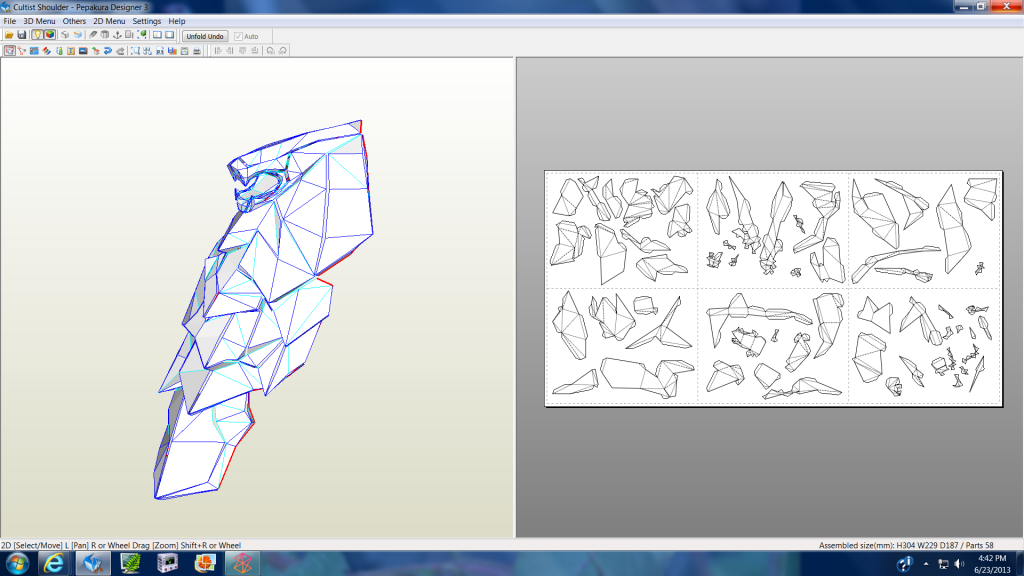Viewport: 1024px width, 576px height.
Task: Show hidden system tray icons arrow
Action: tap(926, 564)
